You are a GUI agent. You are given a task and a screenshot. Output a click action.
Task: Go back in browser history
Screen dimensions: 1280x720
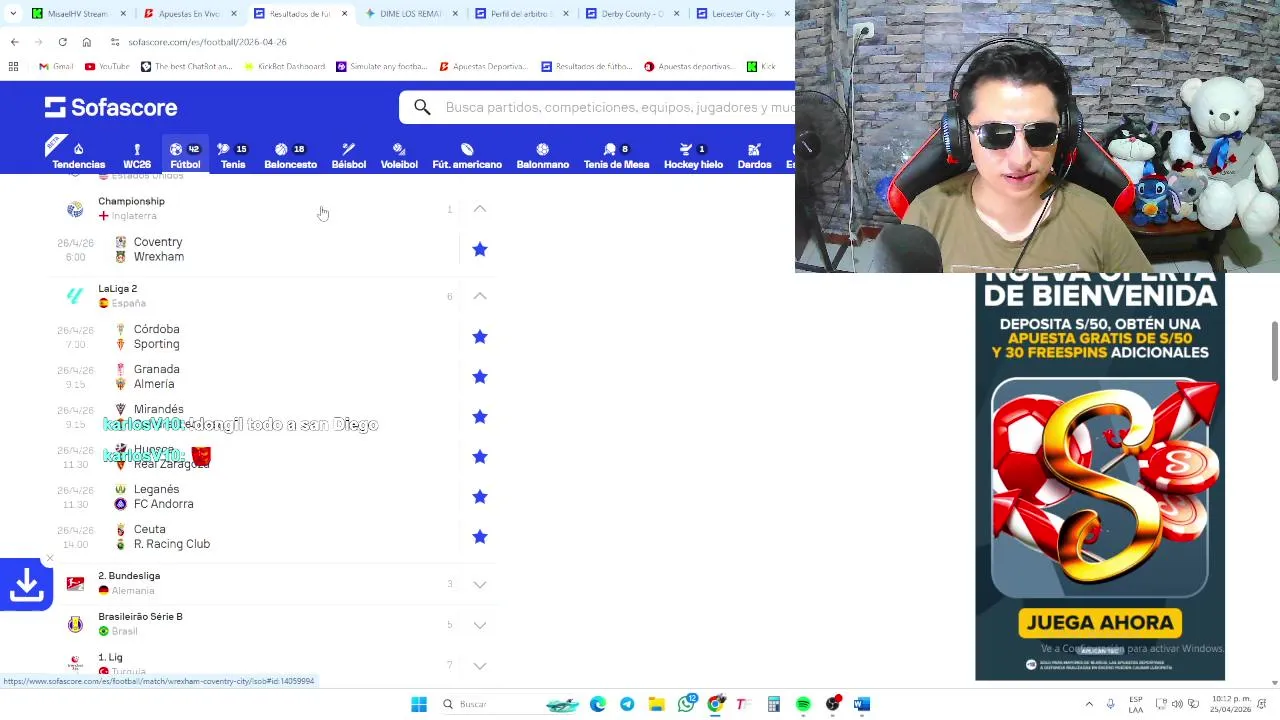pos(14,42)
